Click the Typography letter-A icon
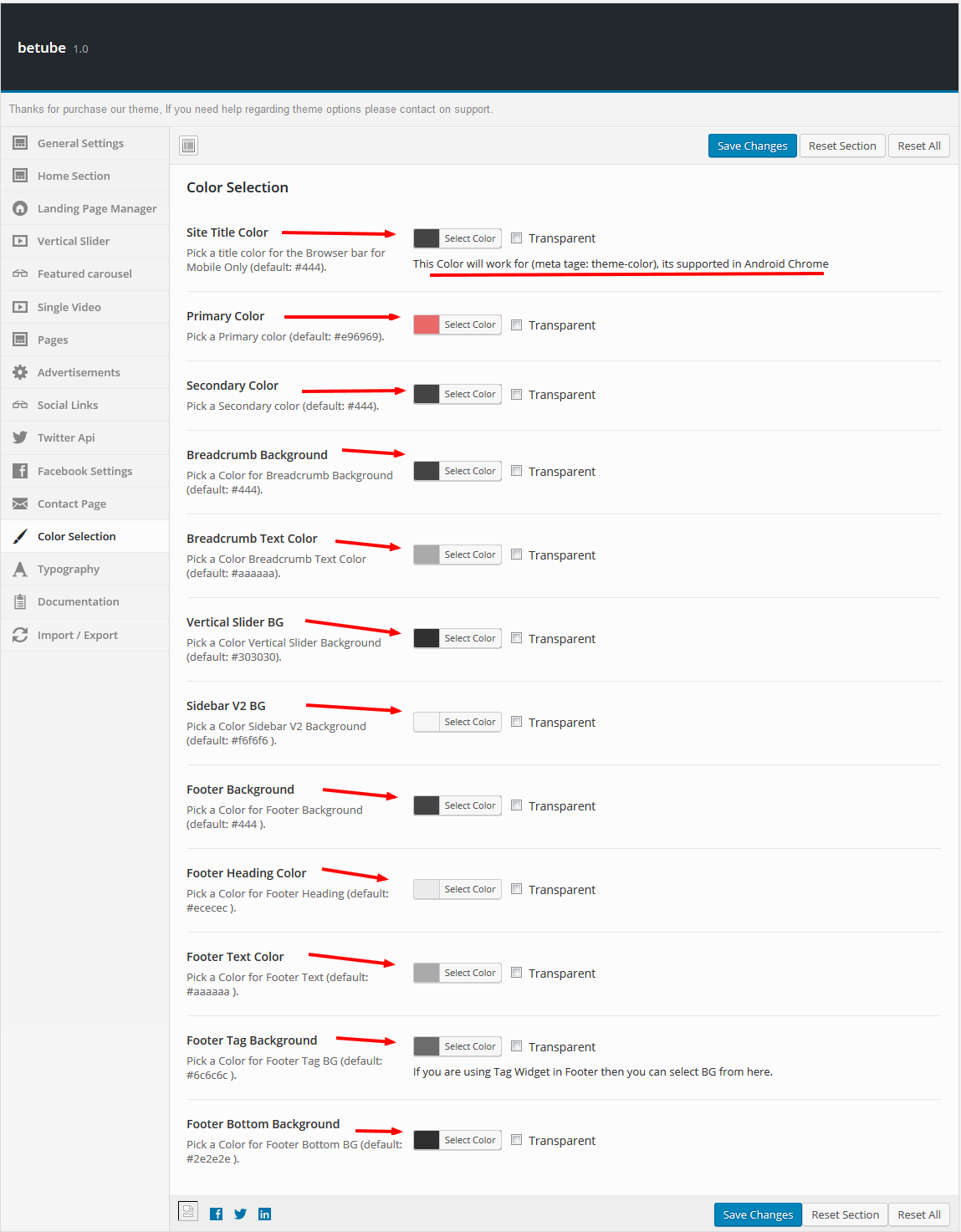The image size is (961, 1232). coord(20,568)
